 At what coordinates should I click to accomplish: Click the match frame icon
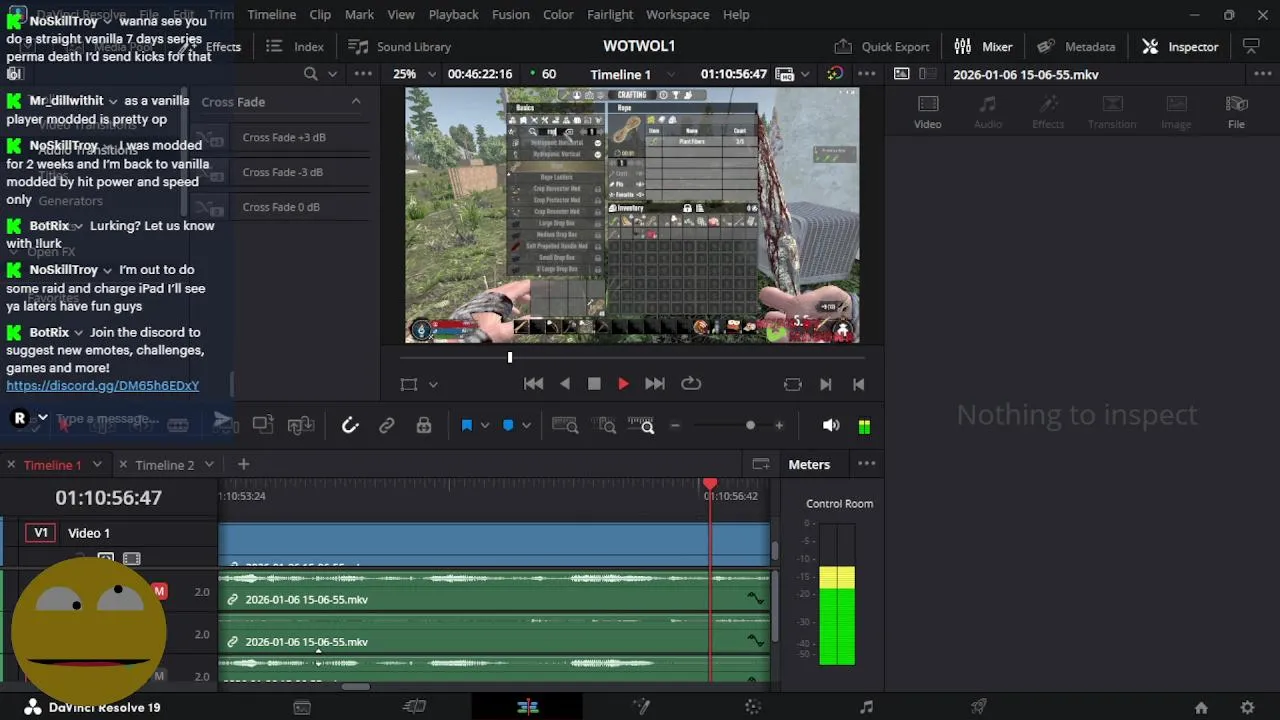(x=793, y=384)
